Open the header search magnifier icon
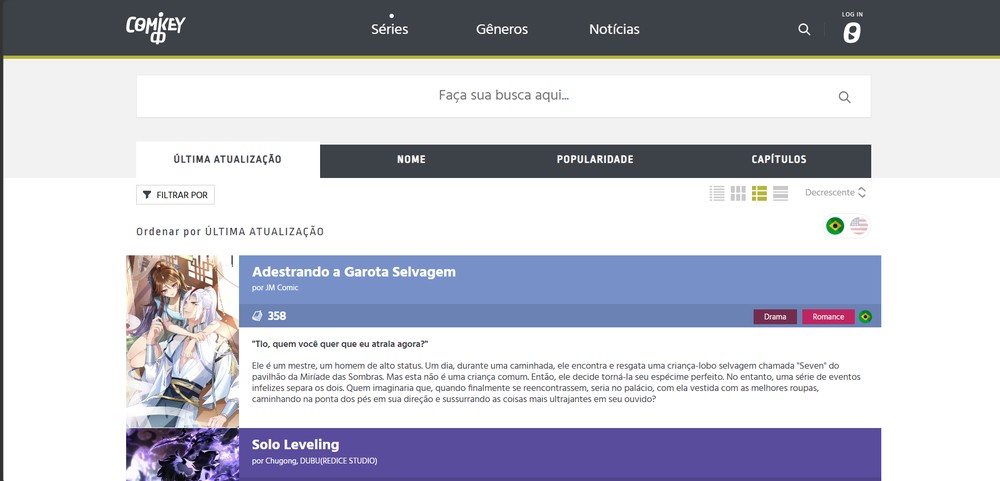 (x=804, y=29)
